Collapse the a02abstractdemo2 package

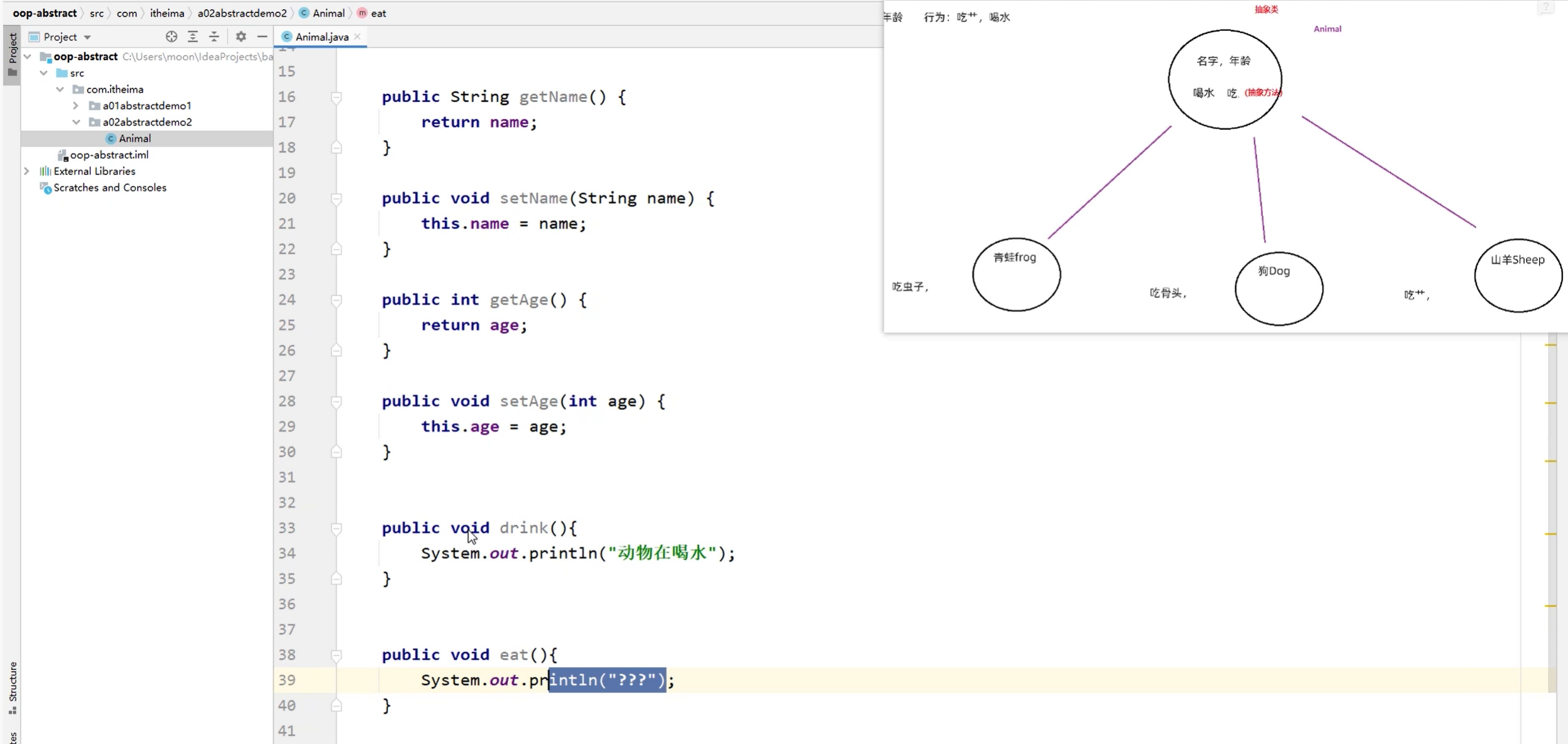click(x=76, y=122)
